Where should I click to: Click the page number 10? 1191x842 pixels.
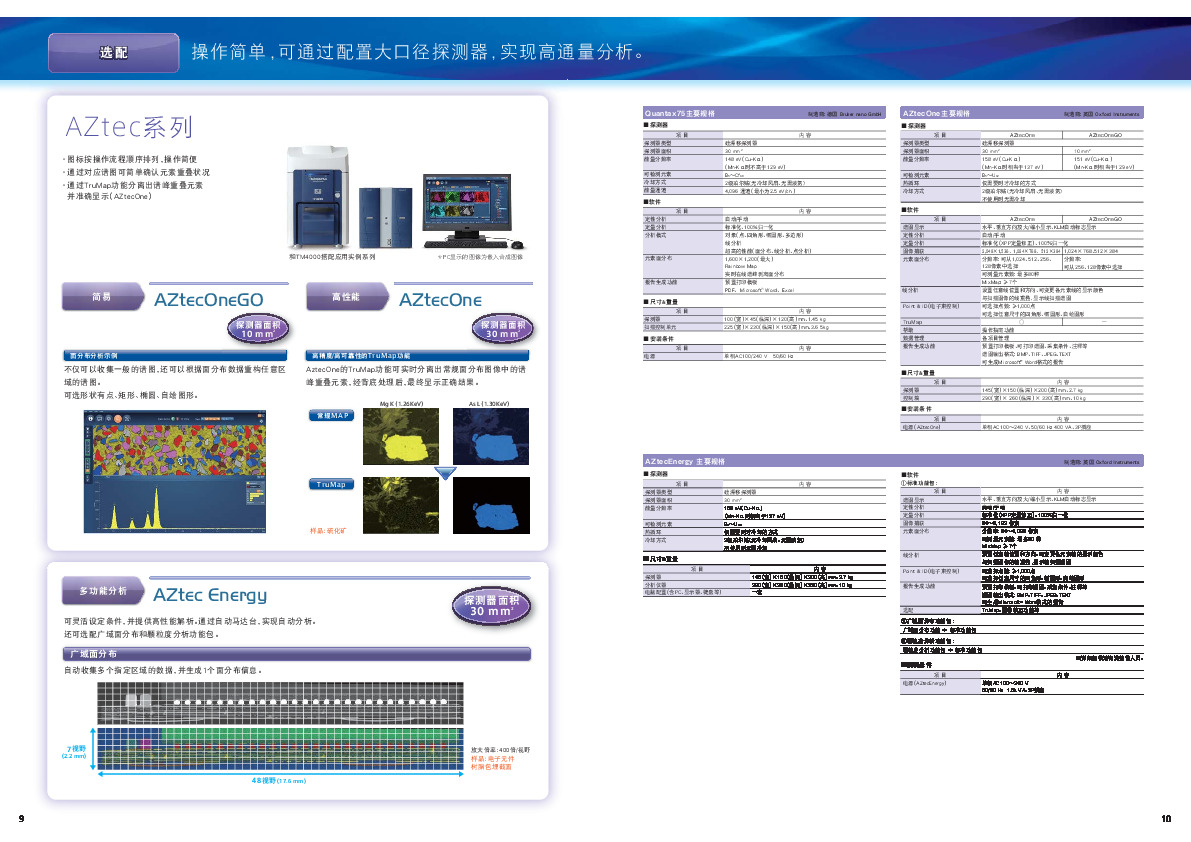point(1166,818)
